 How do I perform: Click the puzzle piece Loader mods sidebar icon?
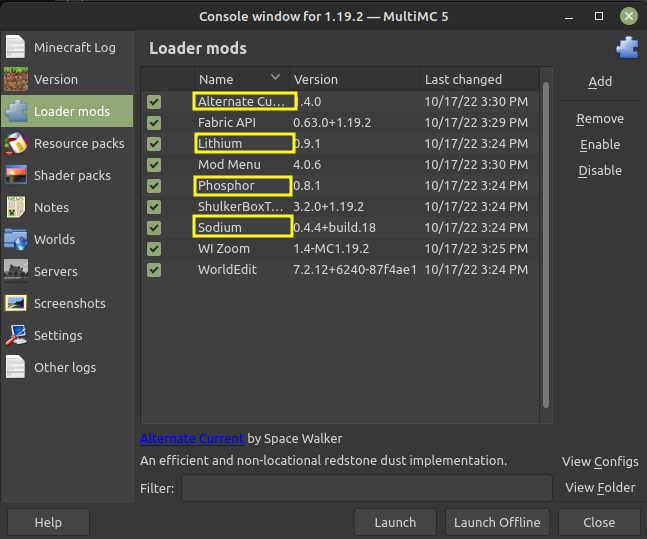pyautogui.click(x=16, y=111)
